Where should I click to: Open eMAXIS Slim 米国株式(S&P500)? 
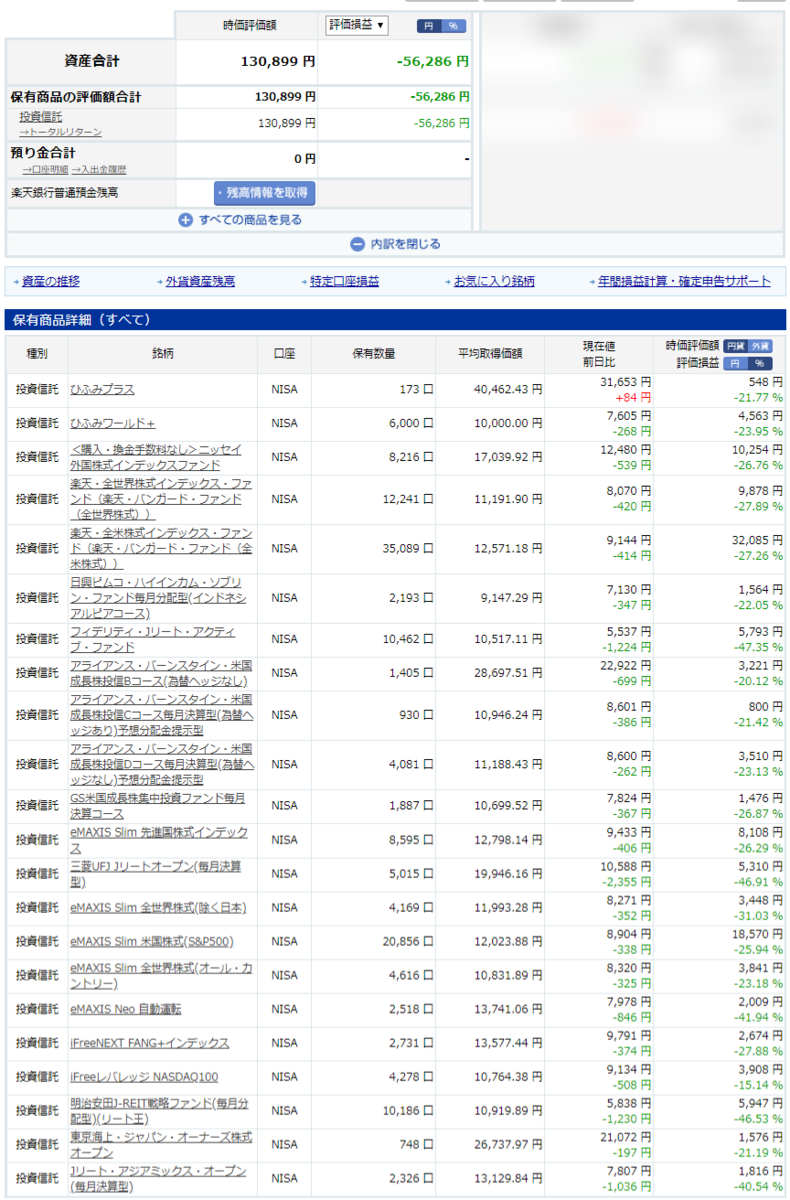152,942
